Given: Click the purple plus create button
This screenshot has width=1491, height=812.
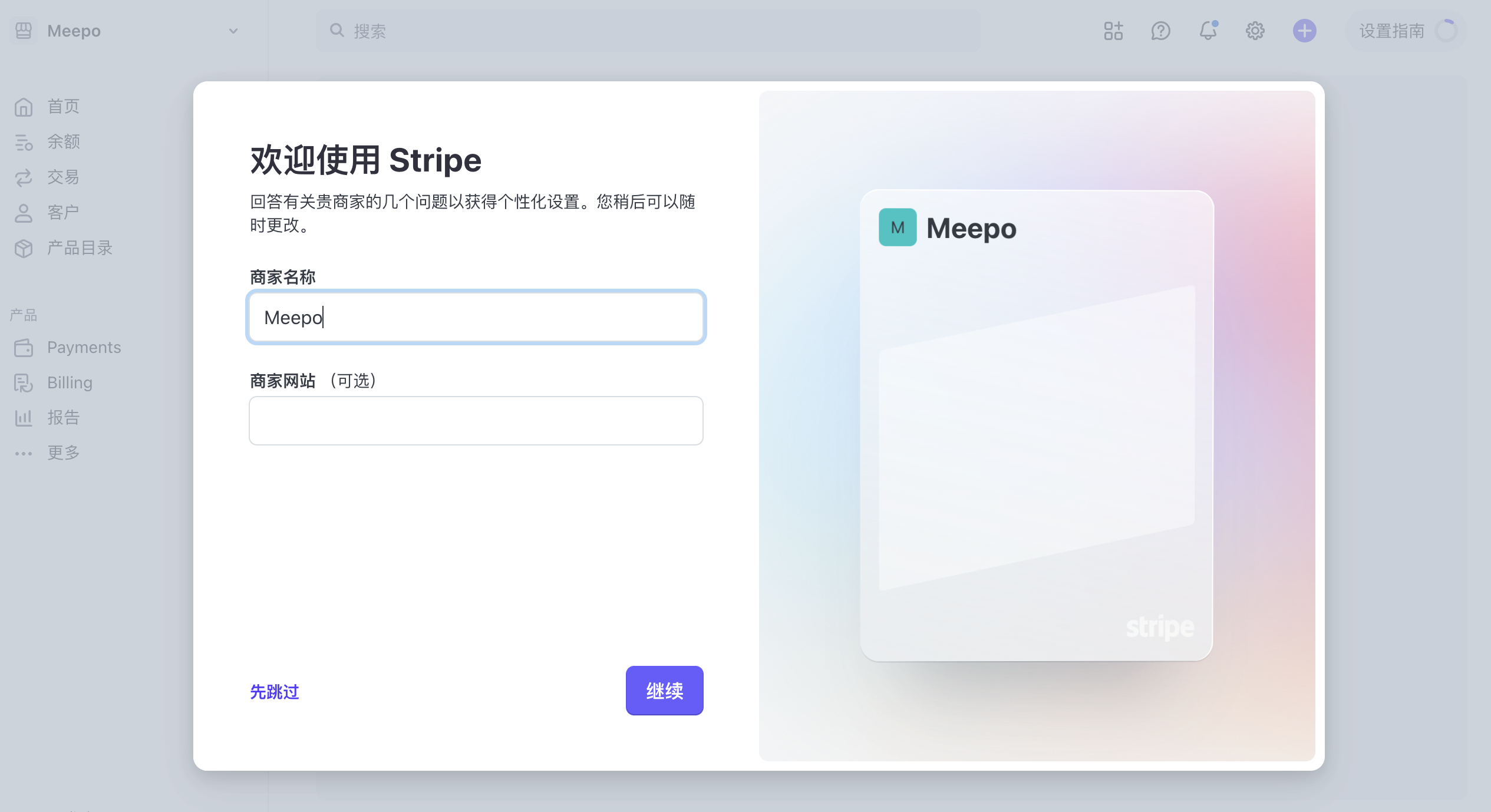Looking at the screenshot, I should click(x=1305, y=31).
